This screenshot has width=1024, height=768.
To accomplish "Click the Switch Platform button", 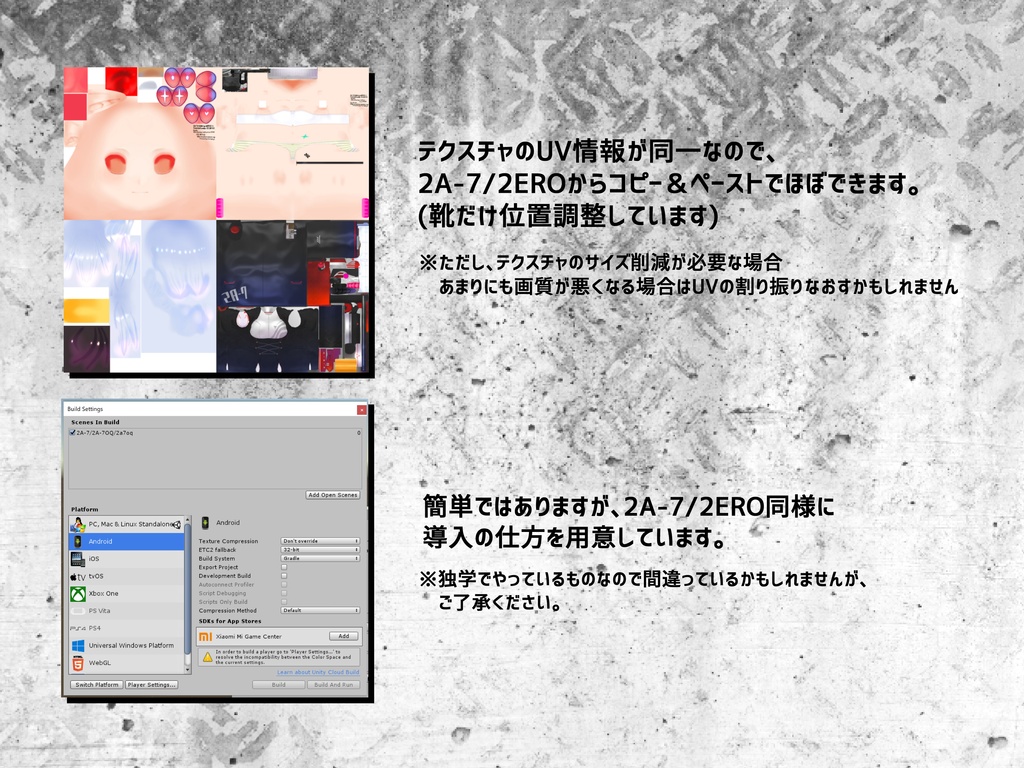I will [96, 684].
